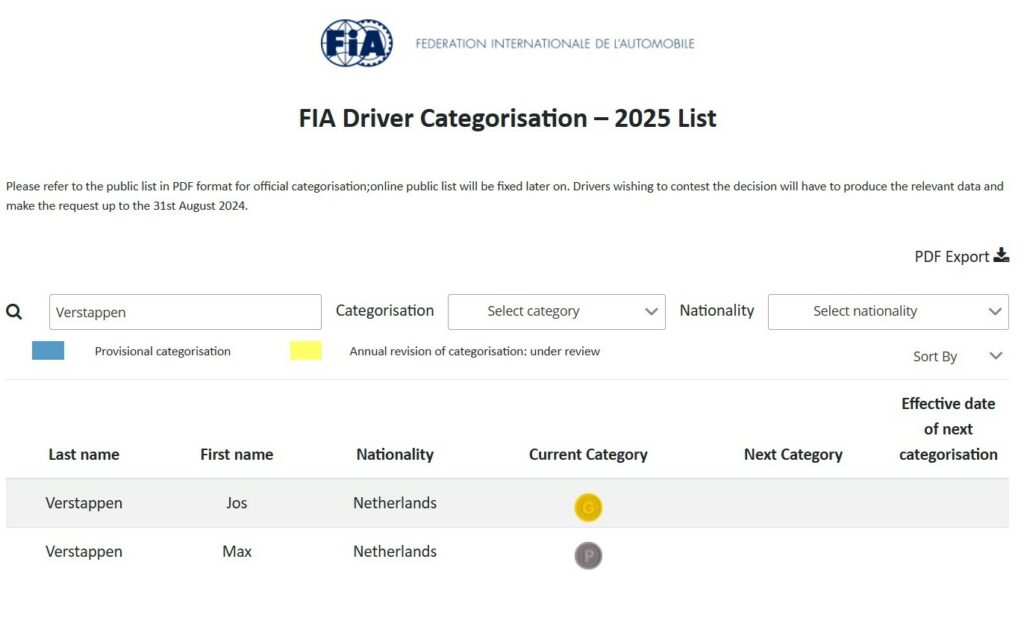This screenshot has height=627, width=1024.
Task: Click the First name column header
Action: pos(236,454)
